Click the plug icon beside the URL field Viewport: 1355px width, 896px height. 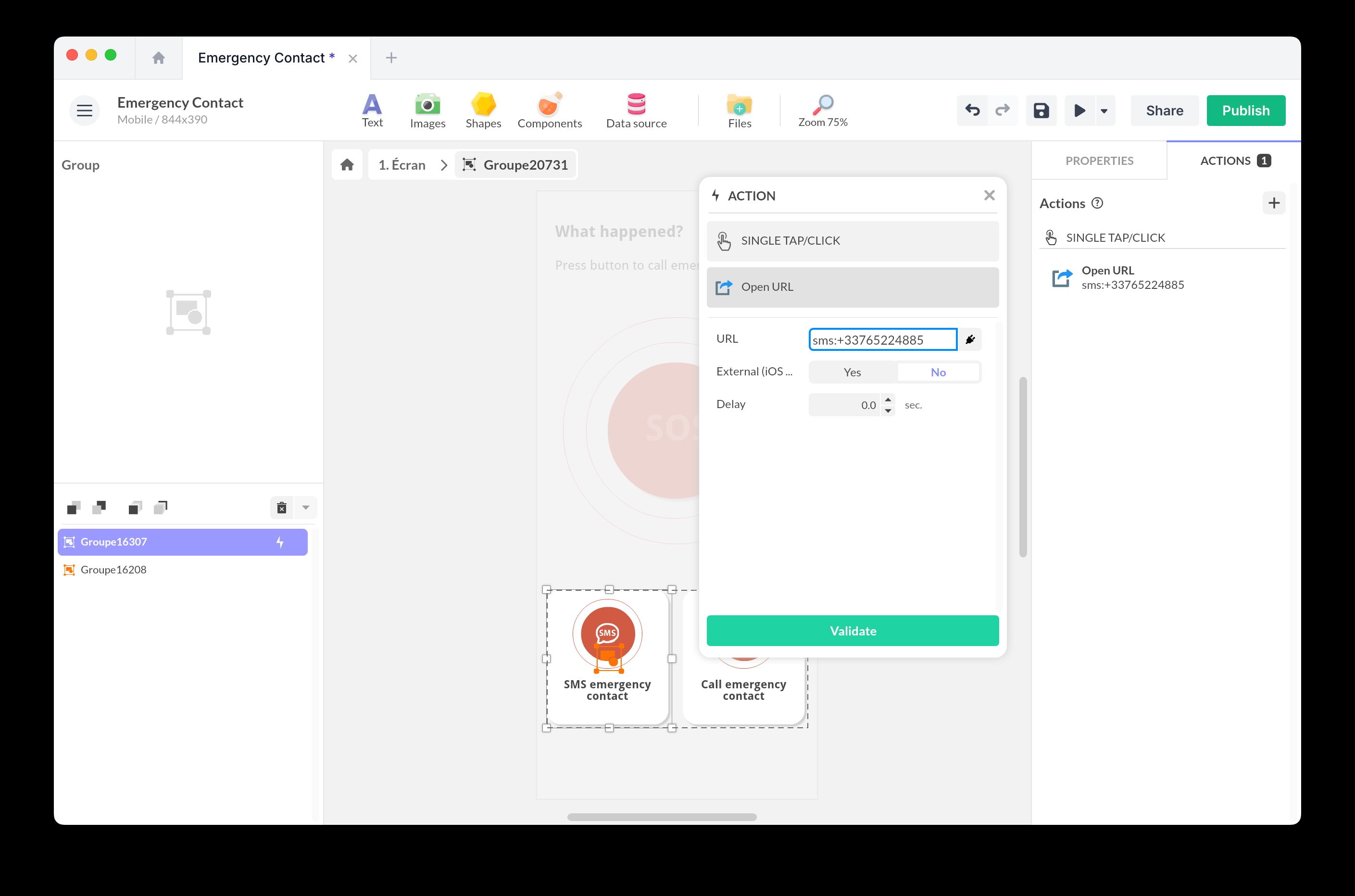click(970, 339)
